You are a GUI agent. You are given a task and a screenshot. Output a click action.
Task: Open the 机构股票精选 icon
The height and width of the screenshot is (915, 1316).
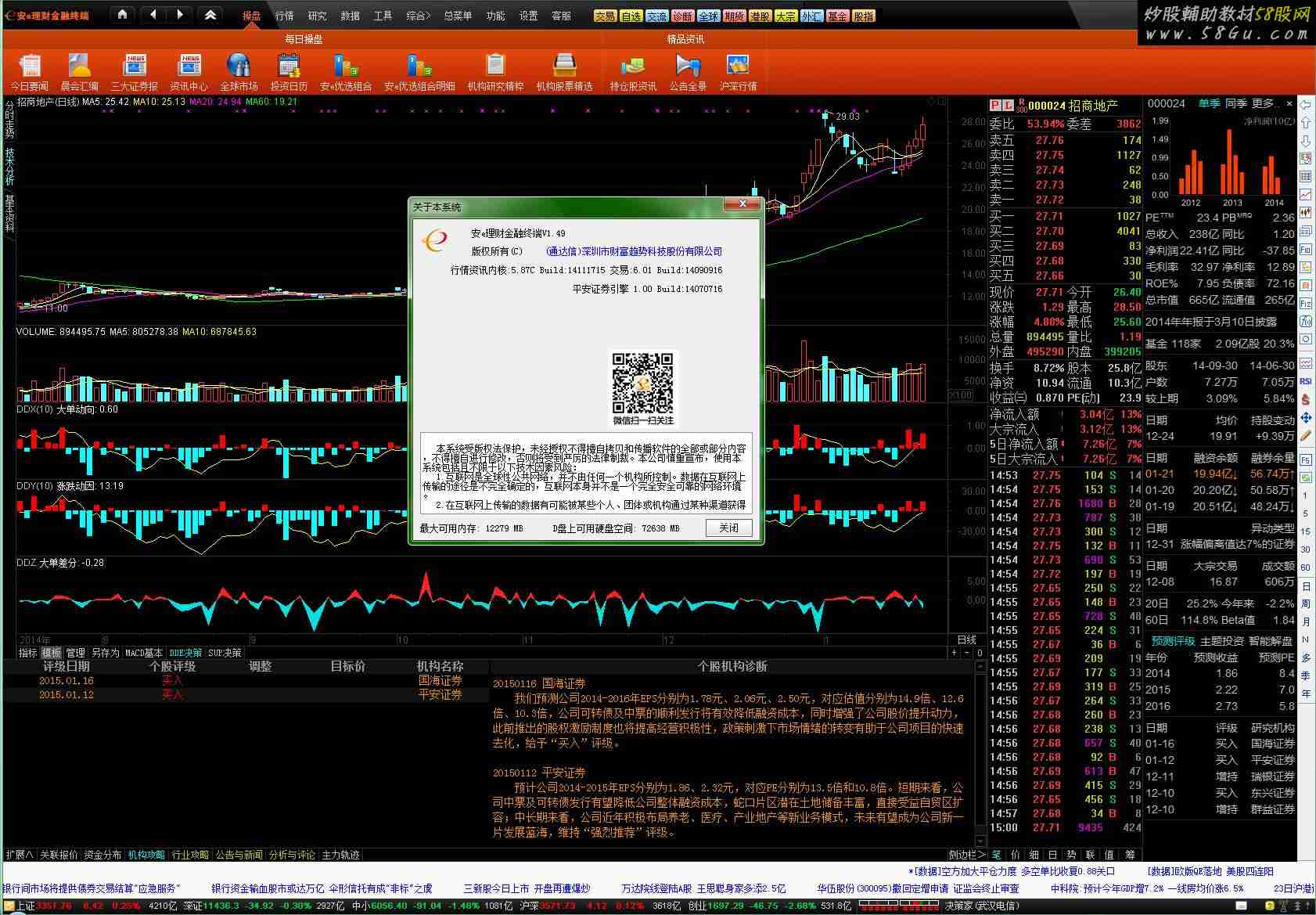[564, 72]
